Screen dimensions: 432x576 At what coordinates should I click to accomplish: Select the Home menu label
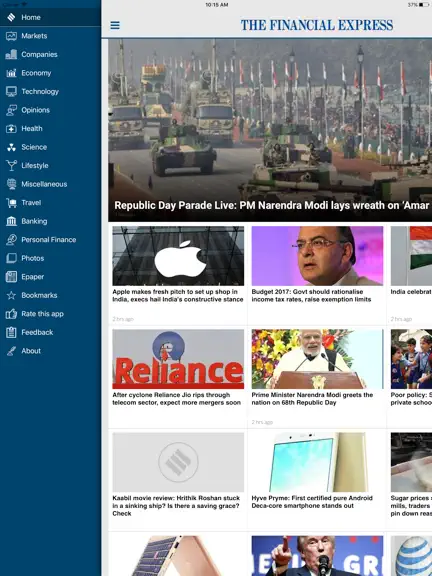point(31,17)
